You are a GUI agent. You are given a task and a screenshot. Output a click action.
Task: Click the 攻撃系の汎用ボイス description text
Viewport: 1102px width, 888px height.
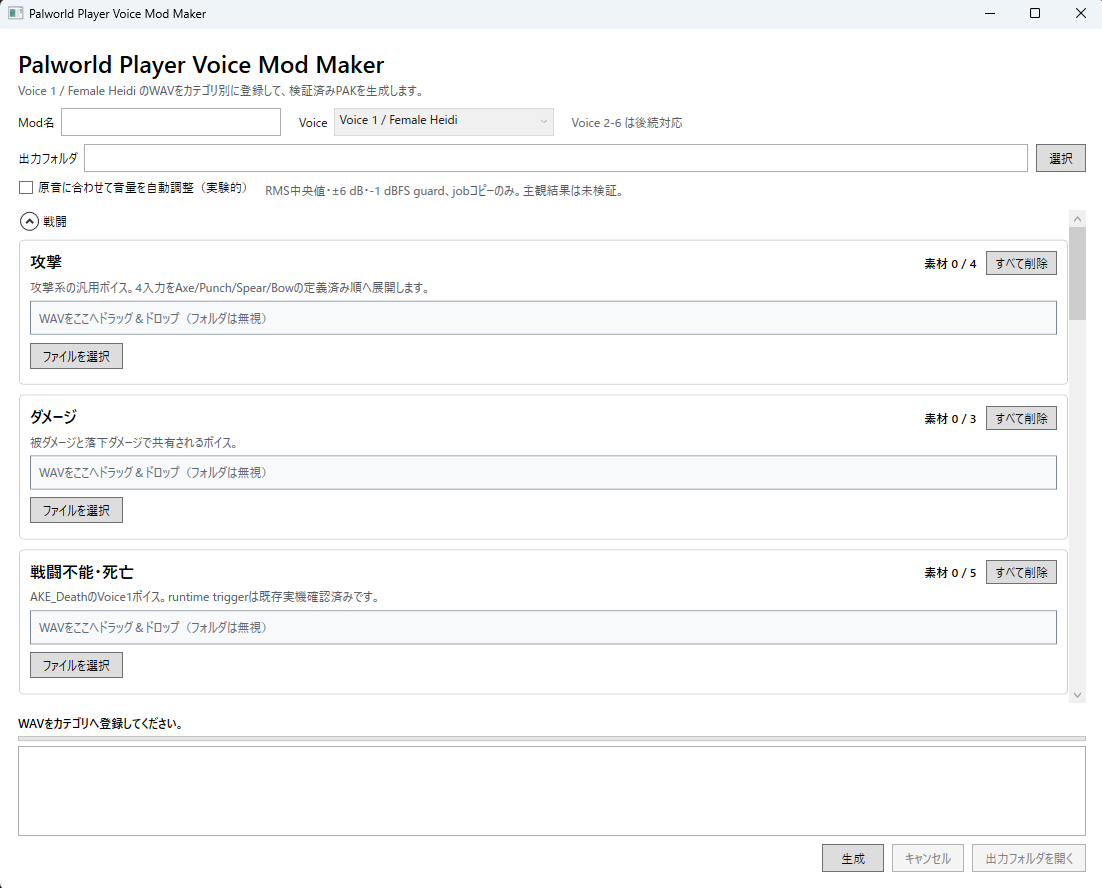(x=230, y=288)
